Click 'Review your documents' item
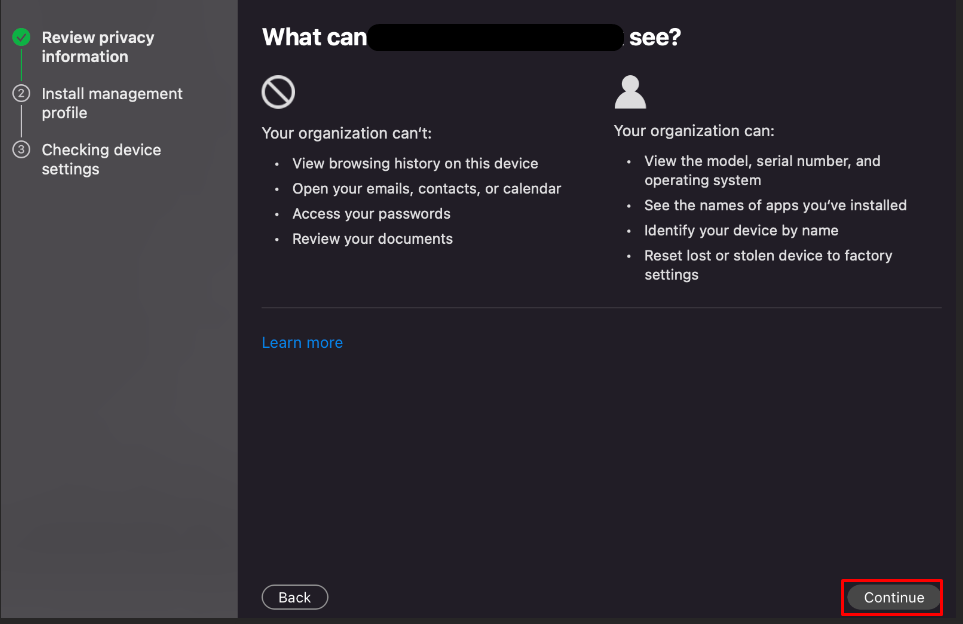 [x=373, y=239]
